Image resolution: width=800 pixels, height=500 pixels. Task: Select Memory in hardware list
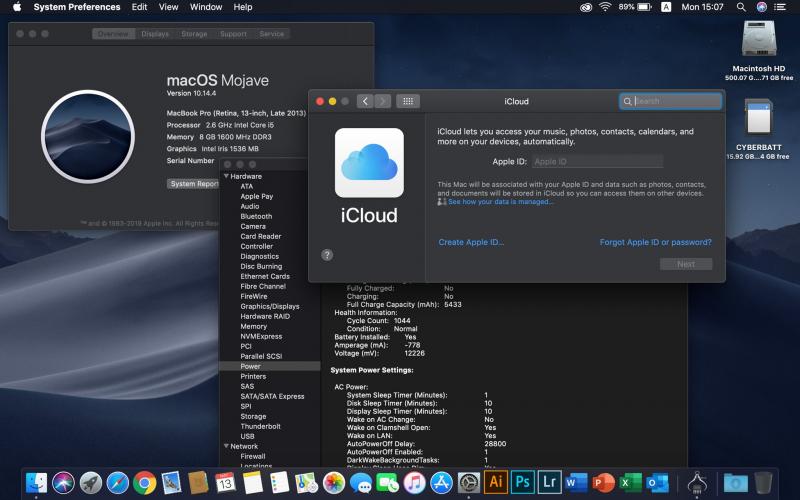pos(254,326)
